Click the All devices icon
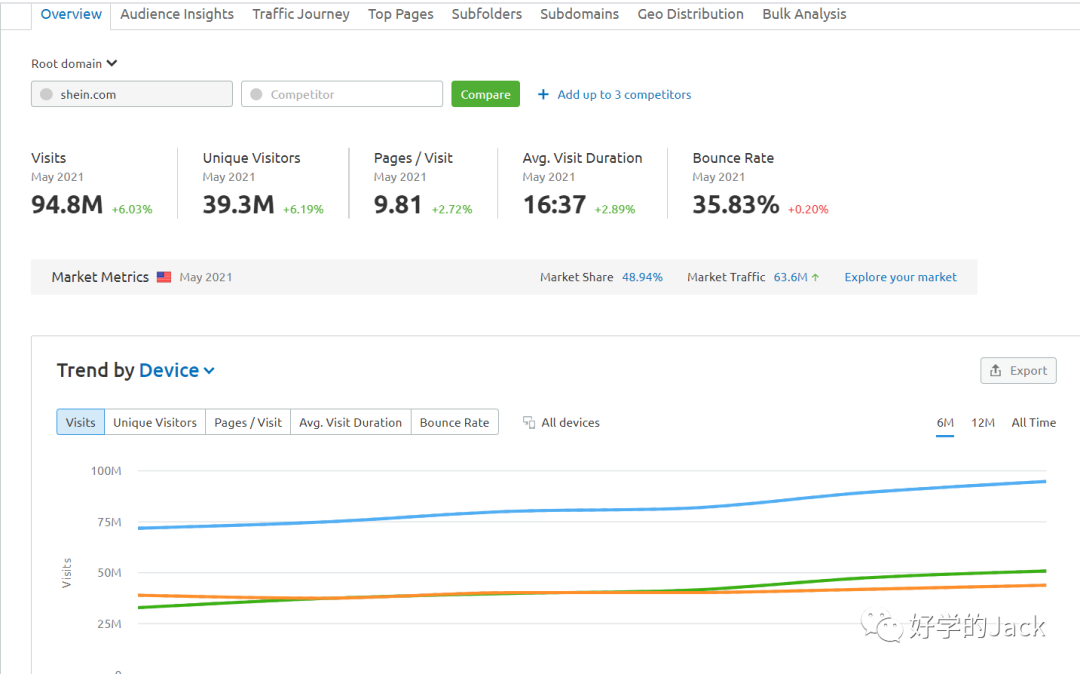This screenshot has width=1080, height=674. pos(529,422)
